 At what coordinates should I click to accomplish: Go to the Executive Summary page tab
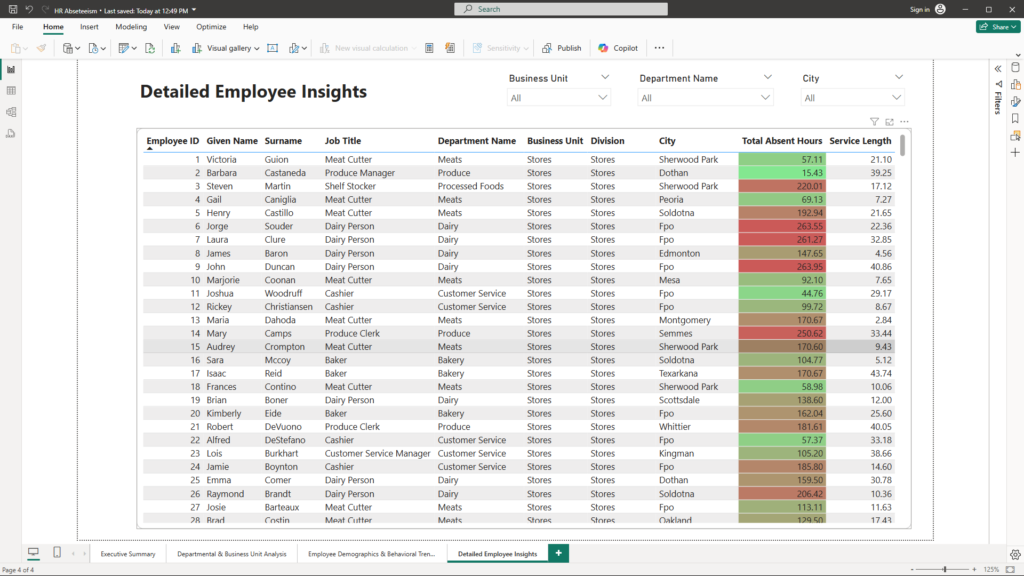tap(128, 553)
